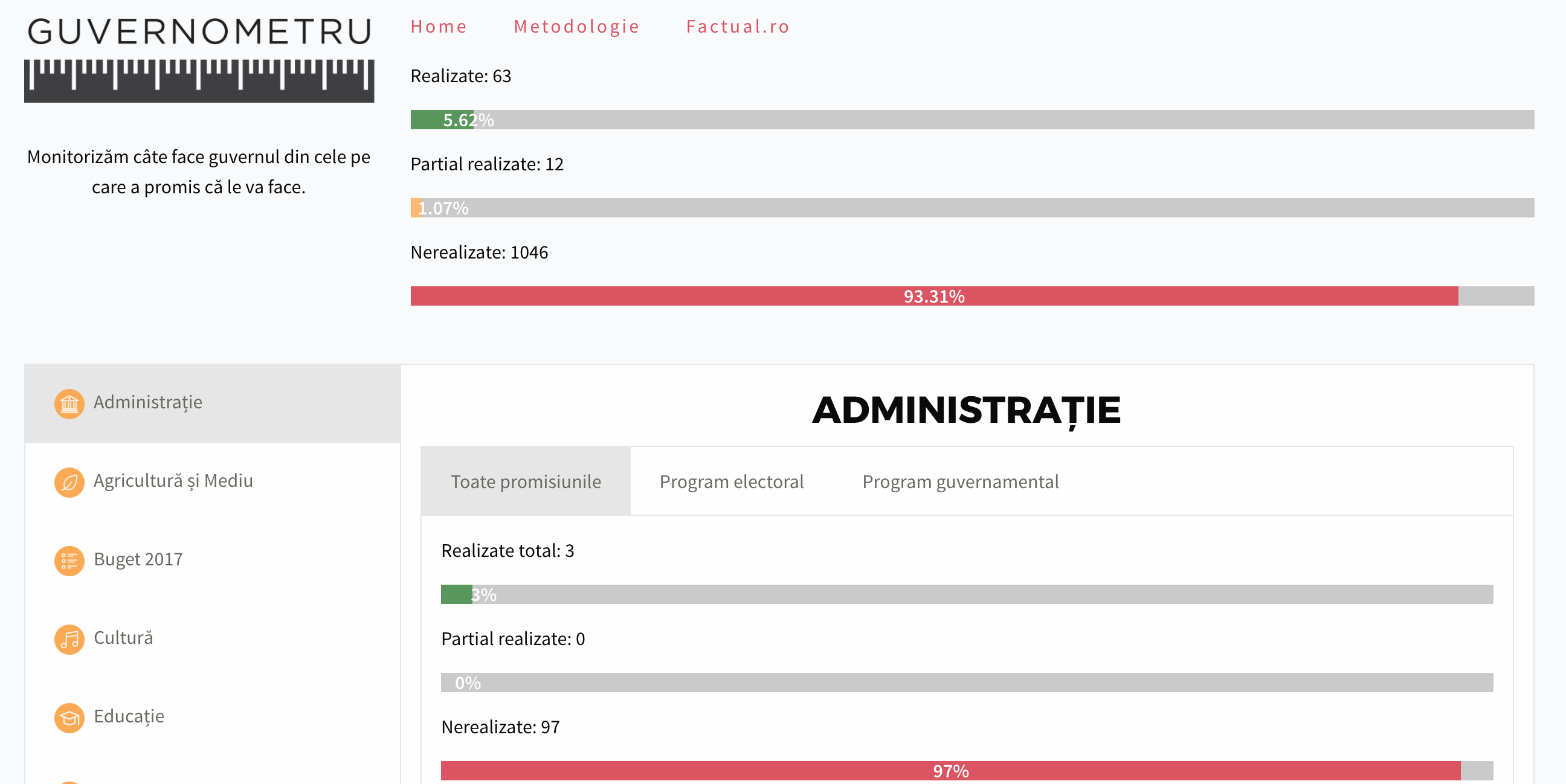The image size is (1566, 784).
Task: Click the green 5.62% Realizate progress bar
Action: [442, 120]
